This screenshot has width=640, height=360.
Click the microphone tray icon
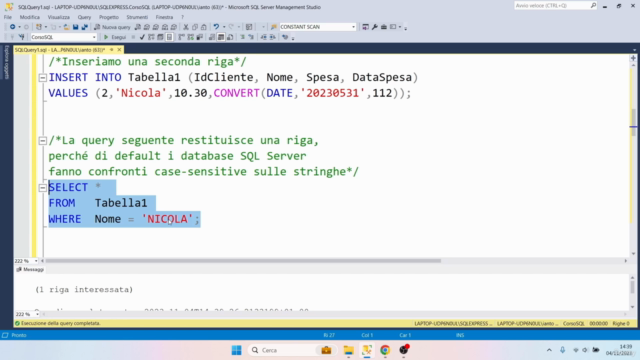click(x=562, y=350)
